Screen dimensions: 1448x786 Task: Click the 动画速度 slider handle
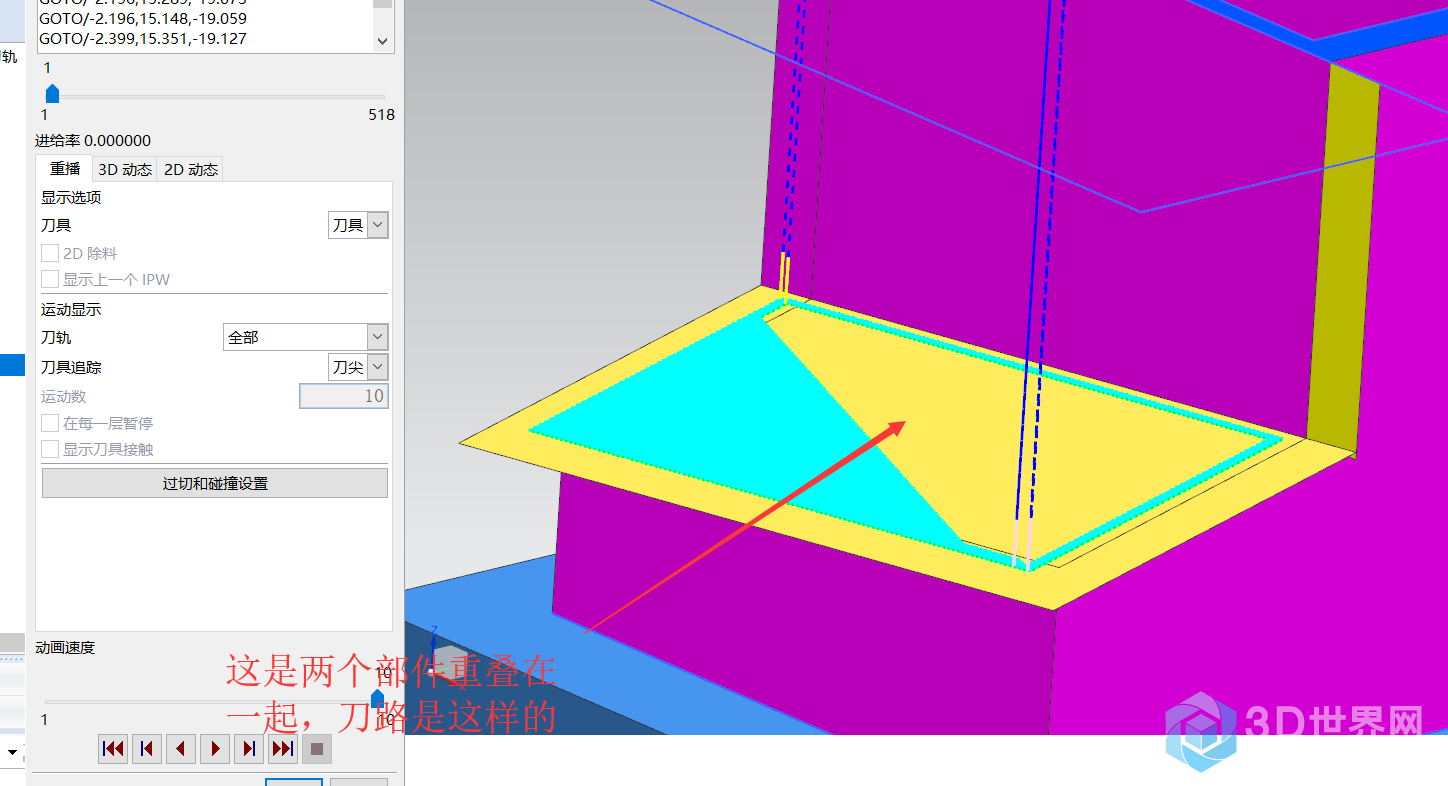coord(377,697)
